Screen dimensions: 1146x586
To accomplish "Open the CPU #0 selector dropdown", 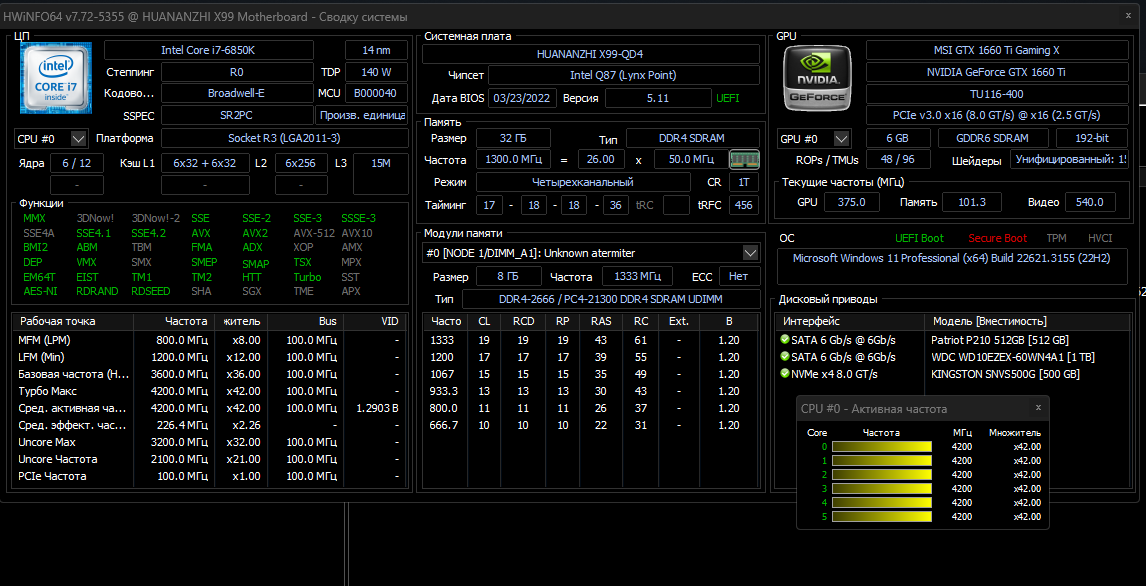I will 79,138.
